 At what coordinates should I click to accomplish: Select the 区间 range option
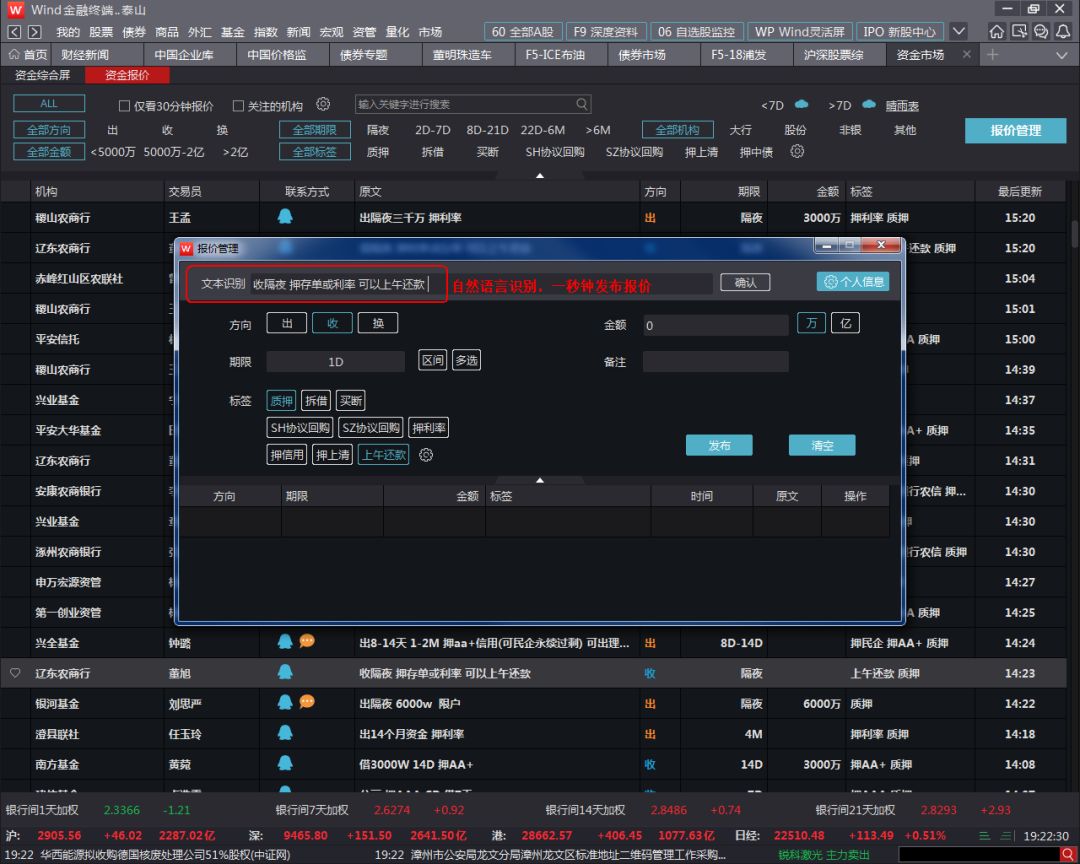pos(433,360)
